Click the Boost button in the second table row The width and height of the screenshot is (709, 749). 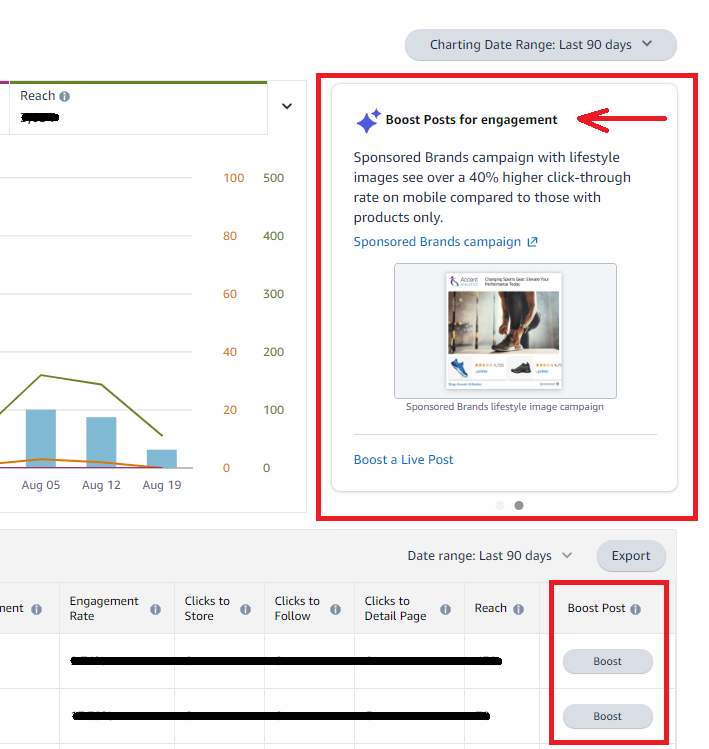click(x=607, y=716)
